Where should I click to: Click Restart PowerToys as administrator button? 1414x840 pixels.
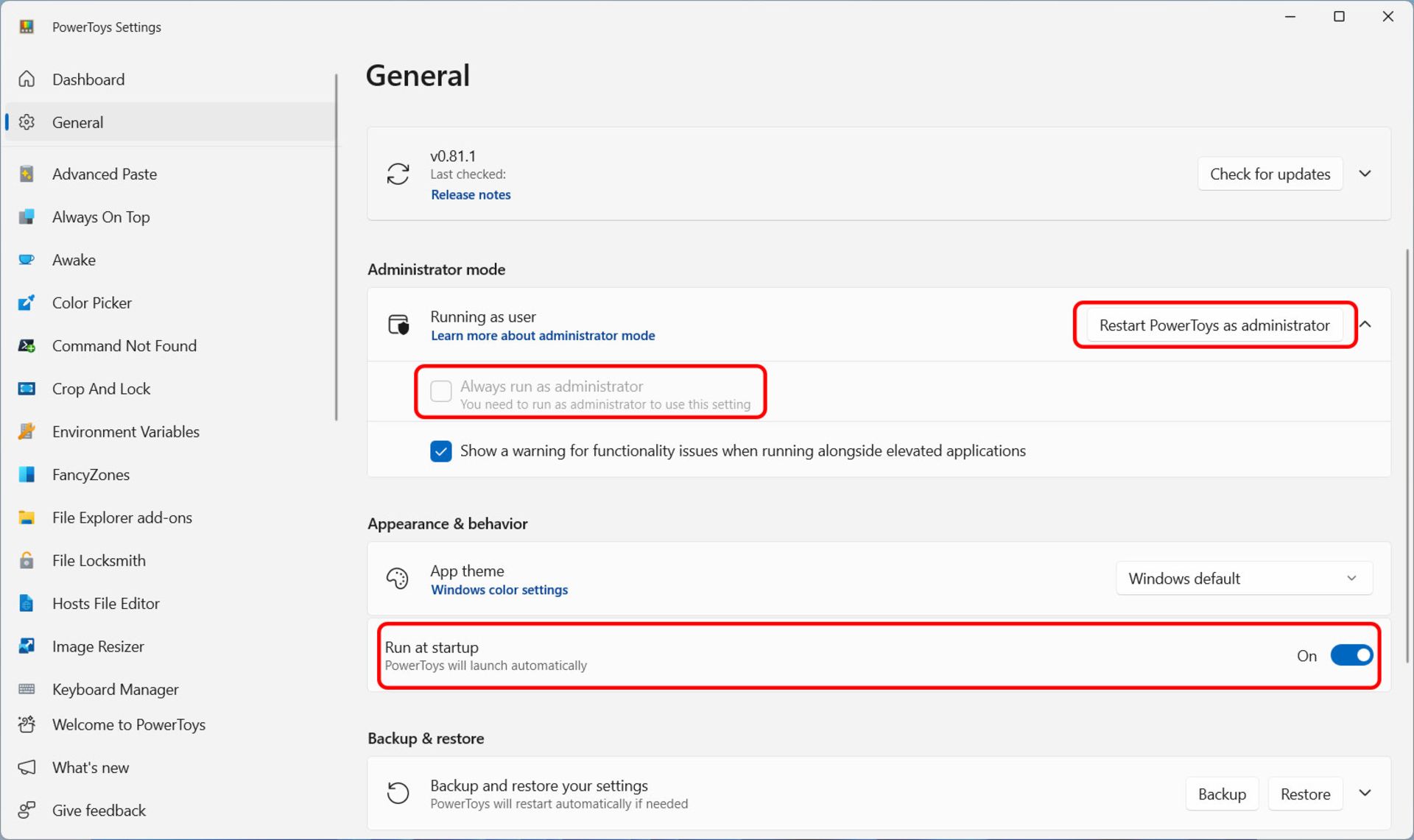1214,324
